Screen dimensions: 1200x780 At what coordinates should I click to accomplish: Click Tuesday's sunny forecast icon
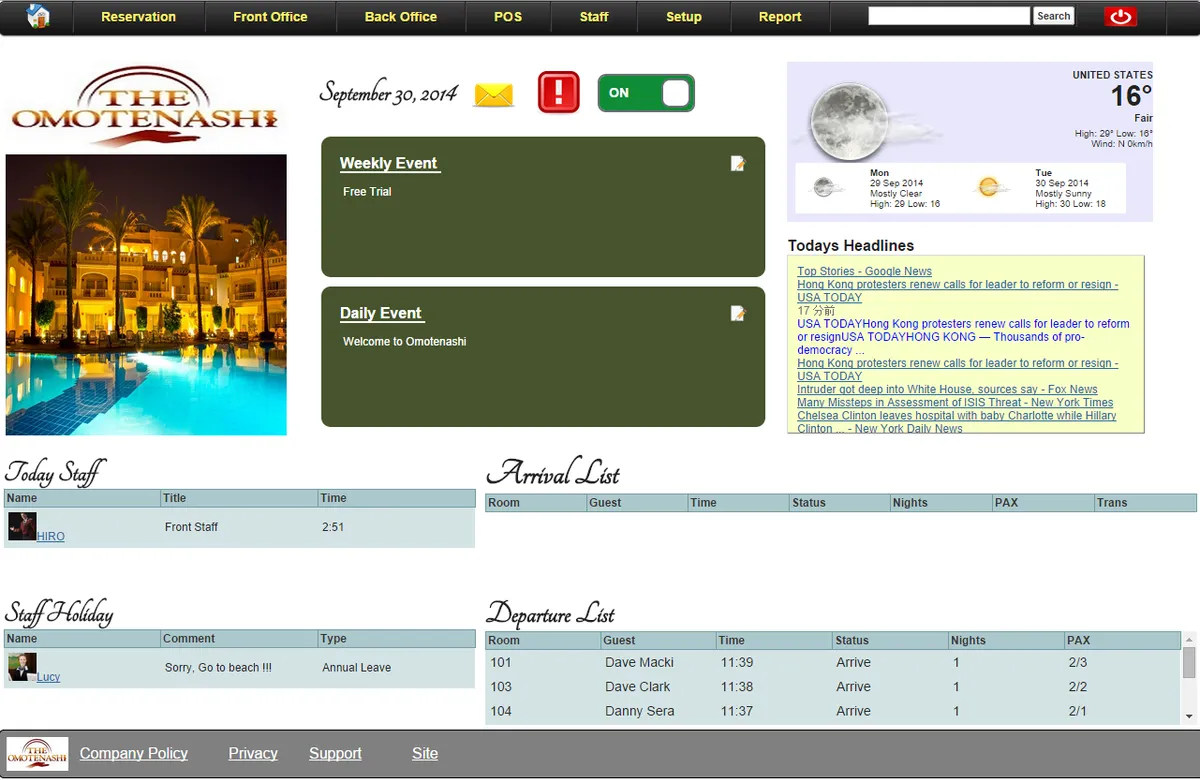(x=988, y=187)
